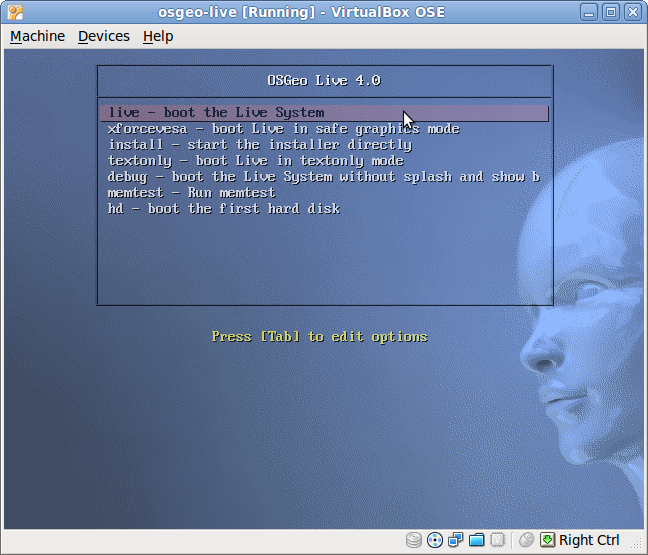Click the network adapter status icon
Image resolution: width=648 pixels, height=555 pixels.
tap(456, 540)
